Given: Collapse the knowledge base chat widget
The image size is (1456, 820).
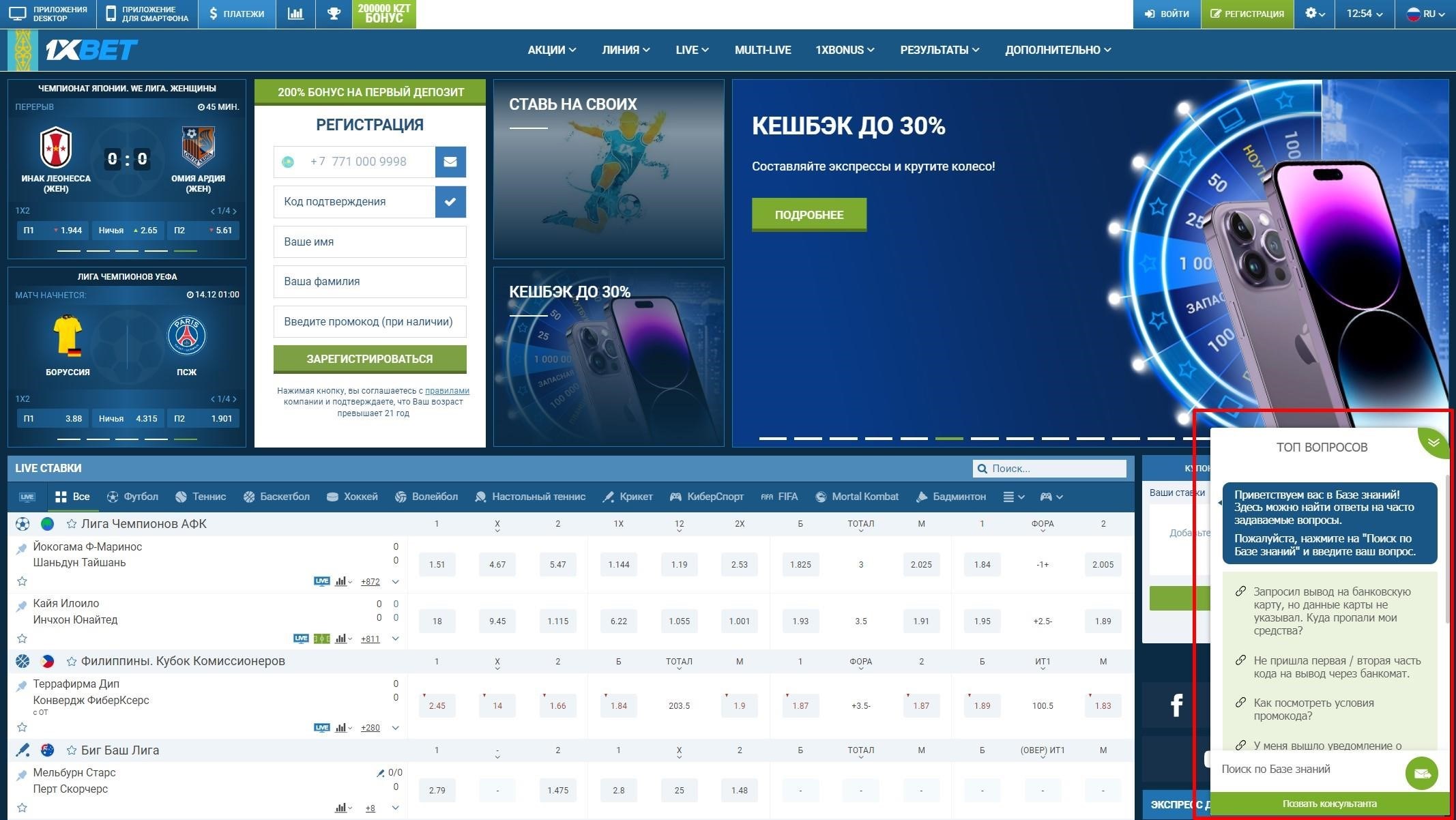Looking at the screenshot, I should pyautogui.click(x=1433, y=442).
